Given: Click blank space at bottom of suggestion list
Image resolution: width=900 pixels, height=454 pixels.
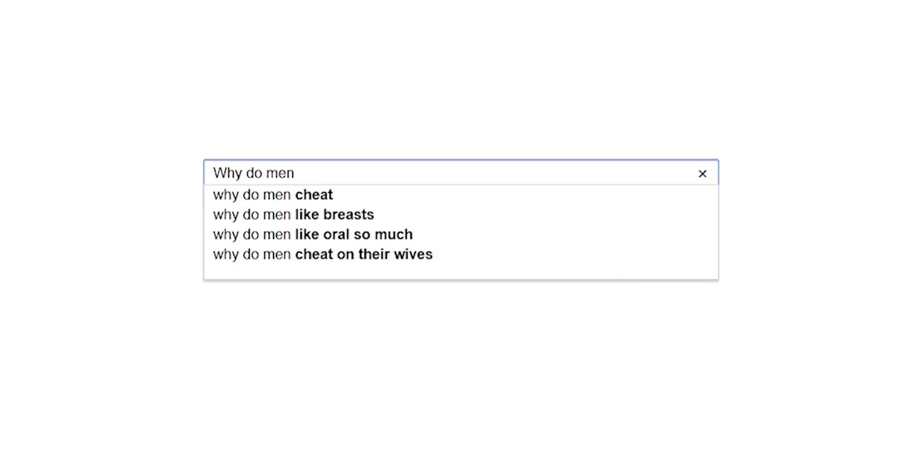Looking at the screenshot, I should [x=461, y=271].
